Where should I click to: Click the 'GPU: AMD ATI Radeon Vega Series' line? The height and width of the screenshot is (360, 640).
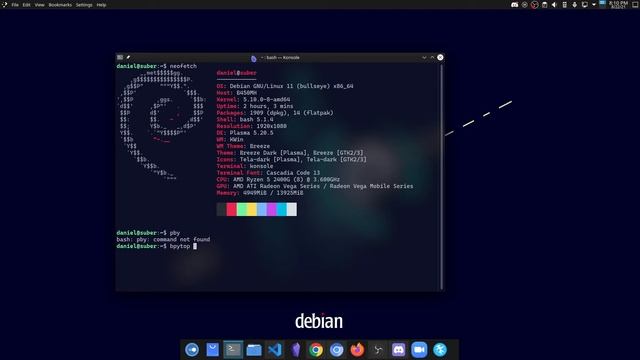pyautogui.click(x=315, y=186)
